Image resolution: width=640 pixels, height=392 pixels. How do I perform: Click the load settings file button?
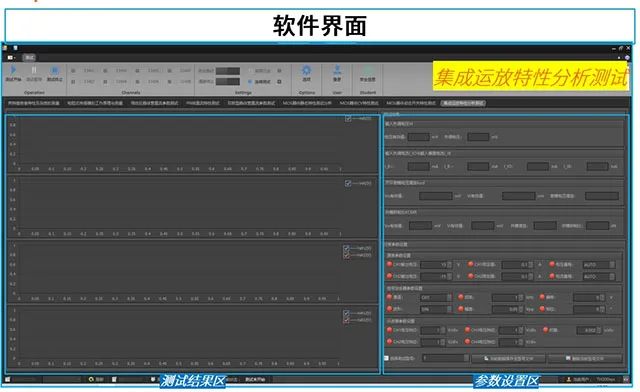tap(509, 359)
